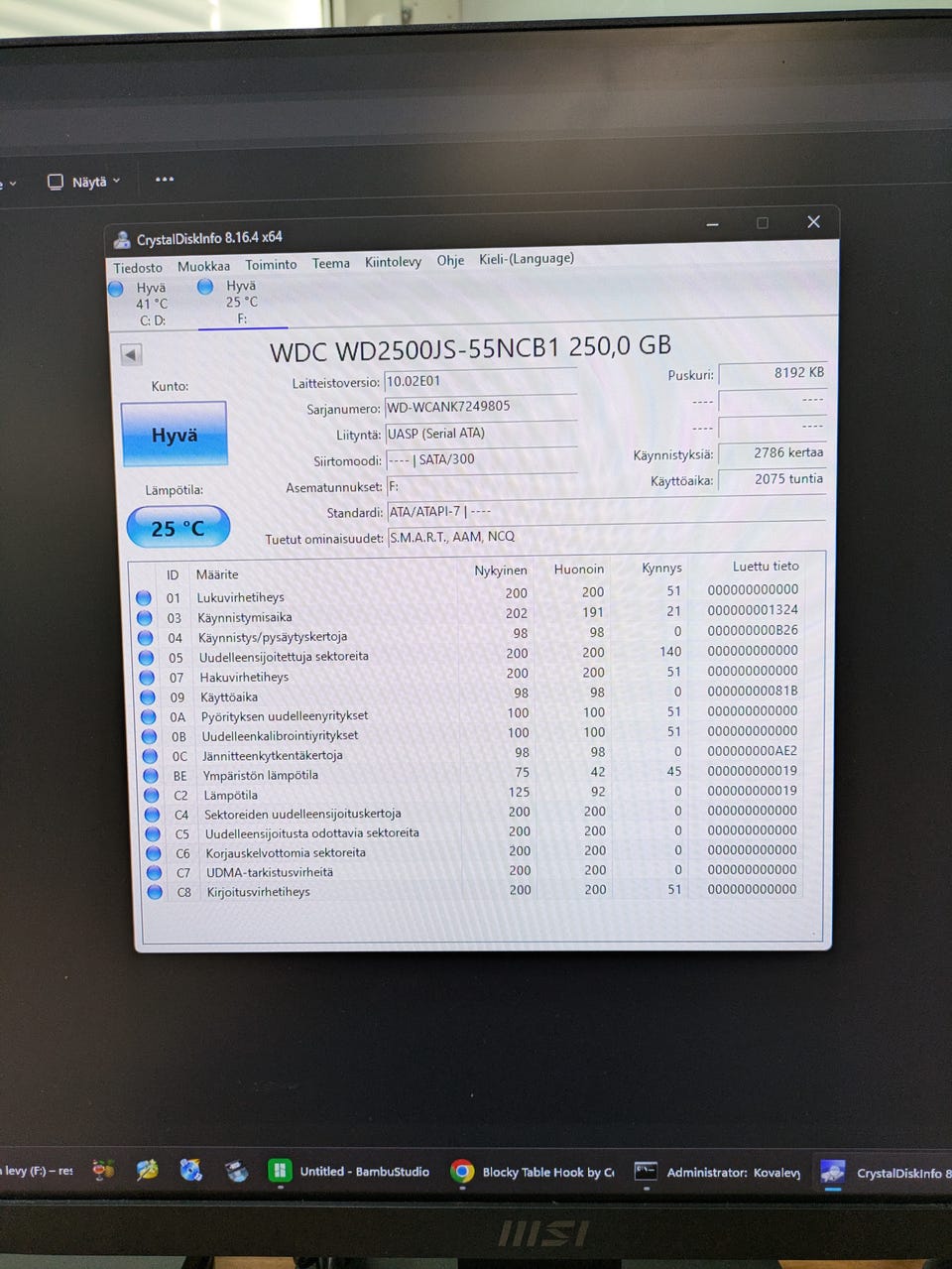This screenshot has width=952, height=1269.
Task: Open the Teema menu
Action: (331, 263)
